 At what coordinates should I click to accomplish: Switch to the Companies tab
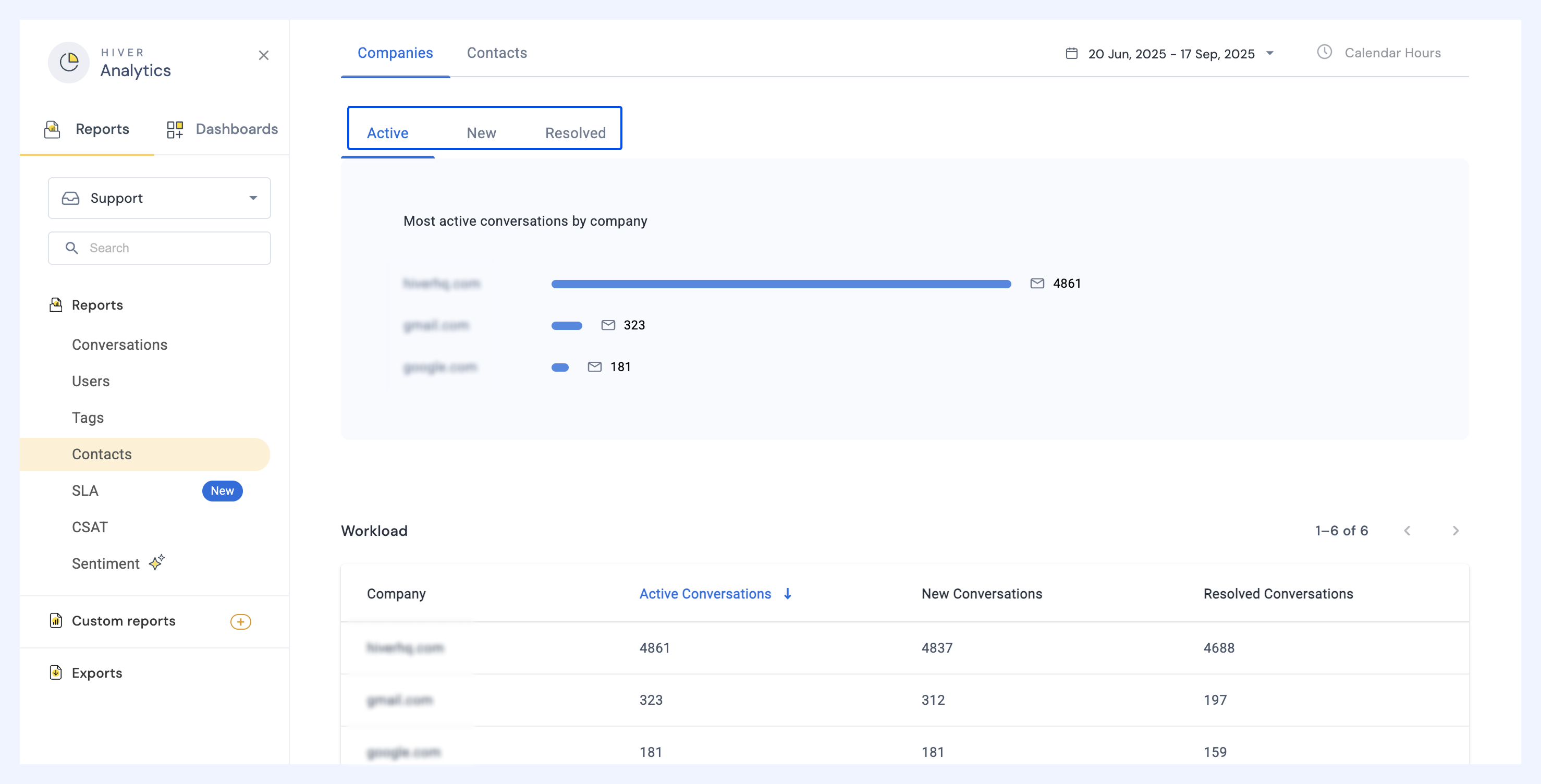pos(396,53)
